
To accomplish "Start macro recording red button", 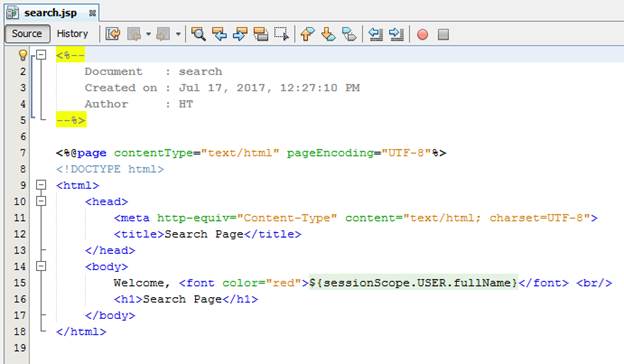I will tap(422, 35).
